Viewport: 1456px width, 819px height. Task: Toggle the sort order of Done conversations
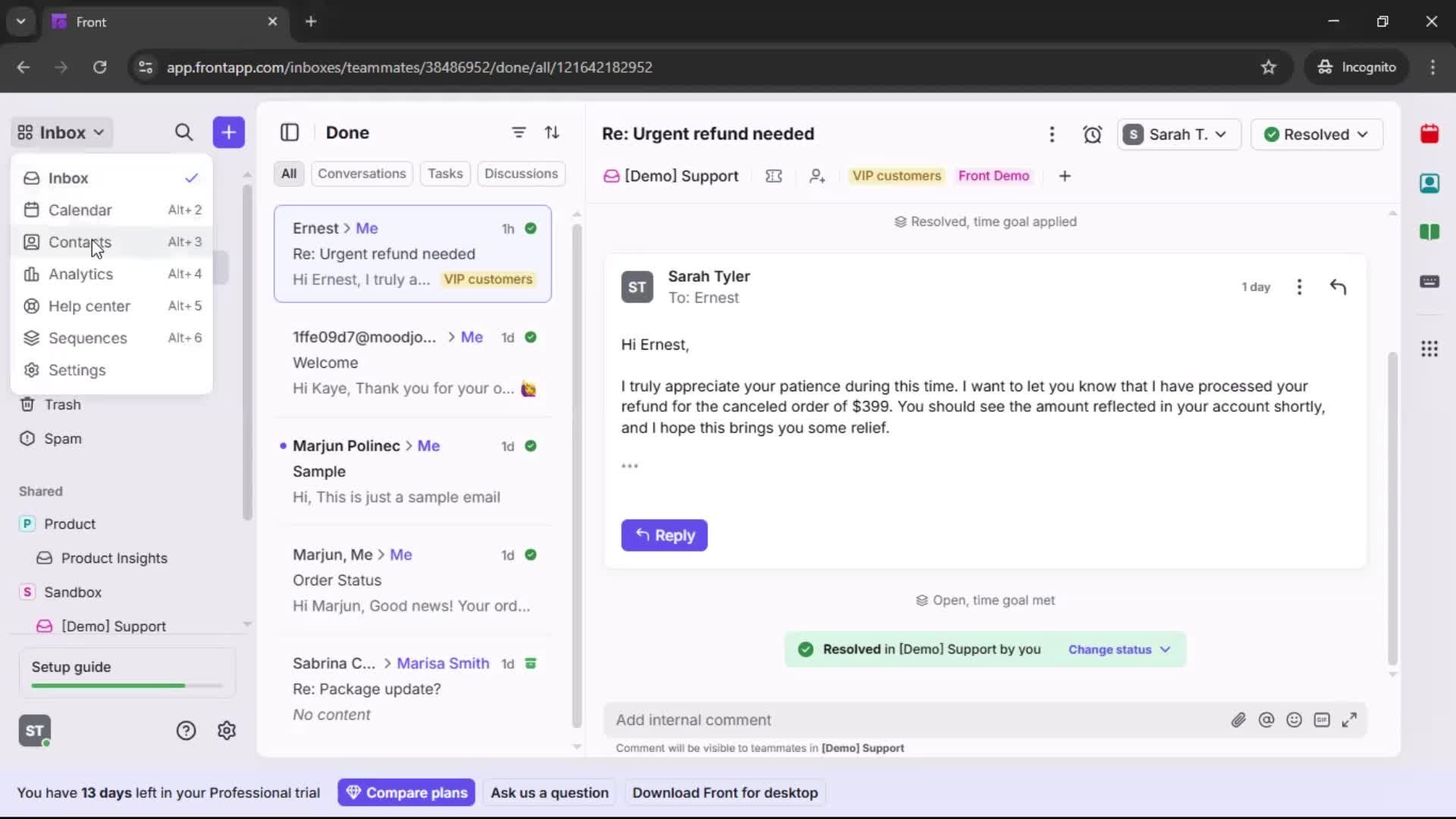click(x=553, y=132)
